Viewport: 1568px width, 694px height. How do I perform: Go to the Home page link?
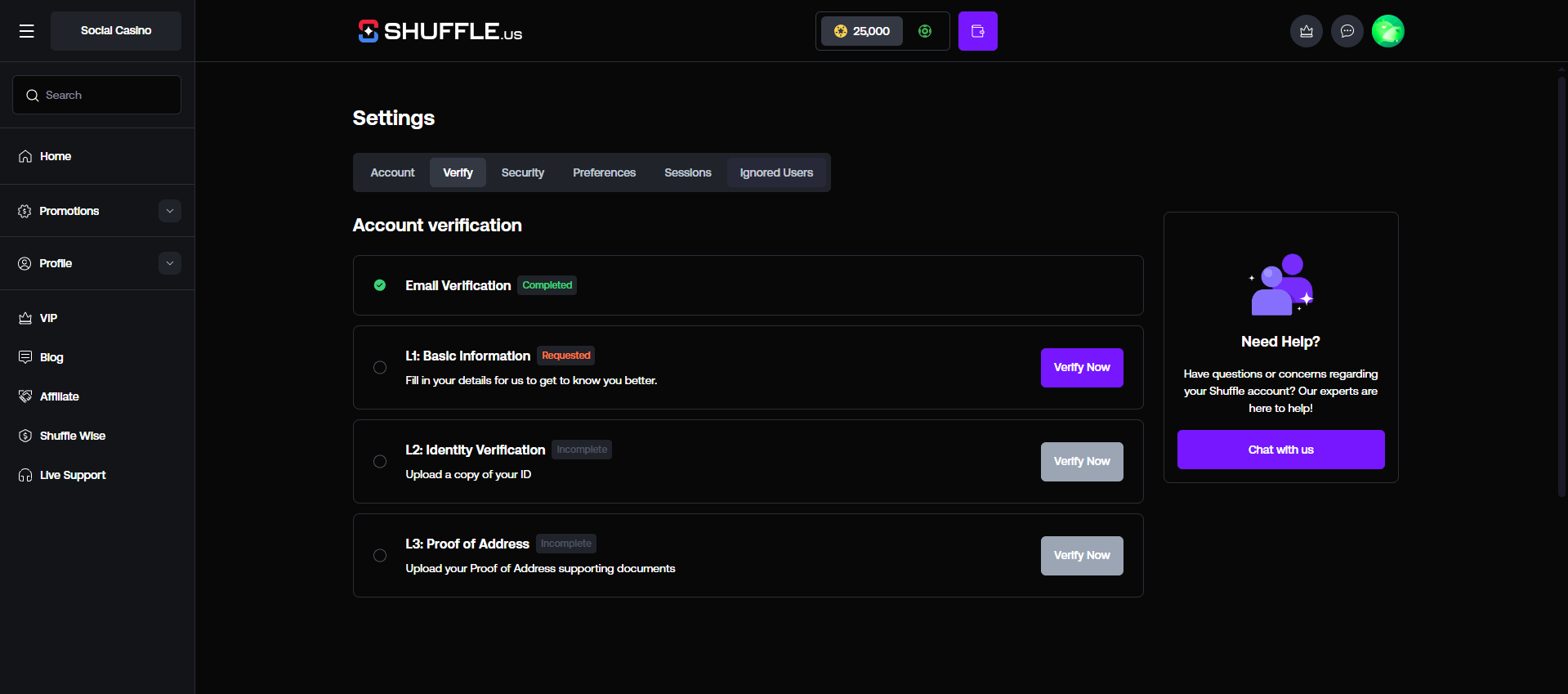[56, 156]
